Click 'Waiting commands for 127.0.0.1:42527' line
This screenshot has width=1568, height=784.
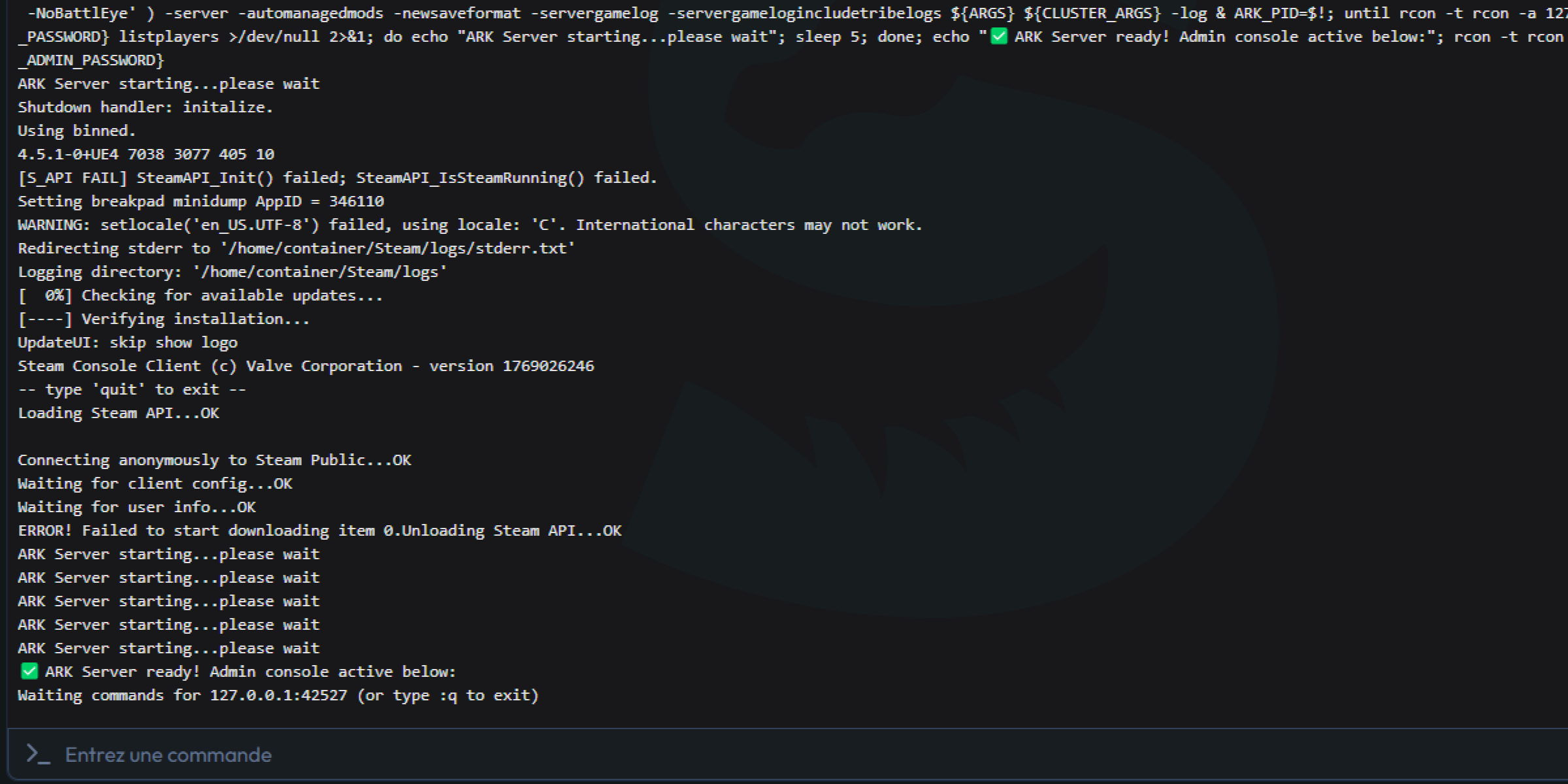[278, 695]
